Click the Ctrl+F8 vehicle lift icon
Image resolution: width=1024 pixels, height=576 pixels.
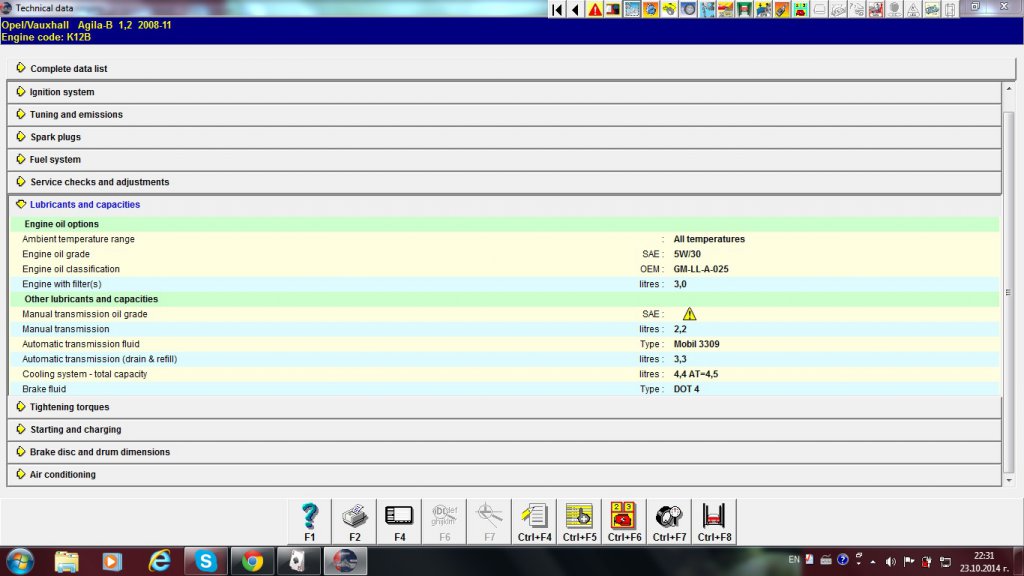715,521
